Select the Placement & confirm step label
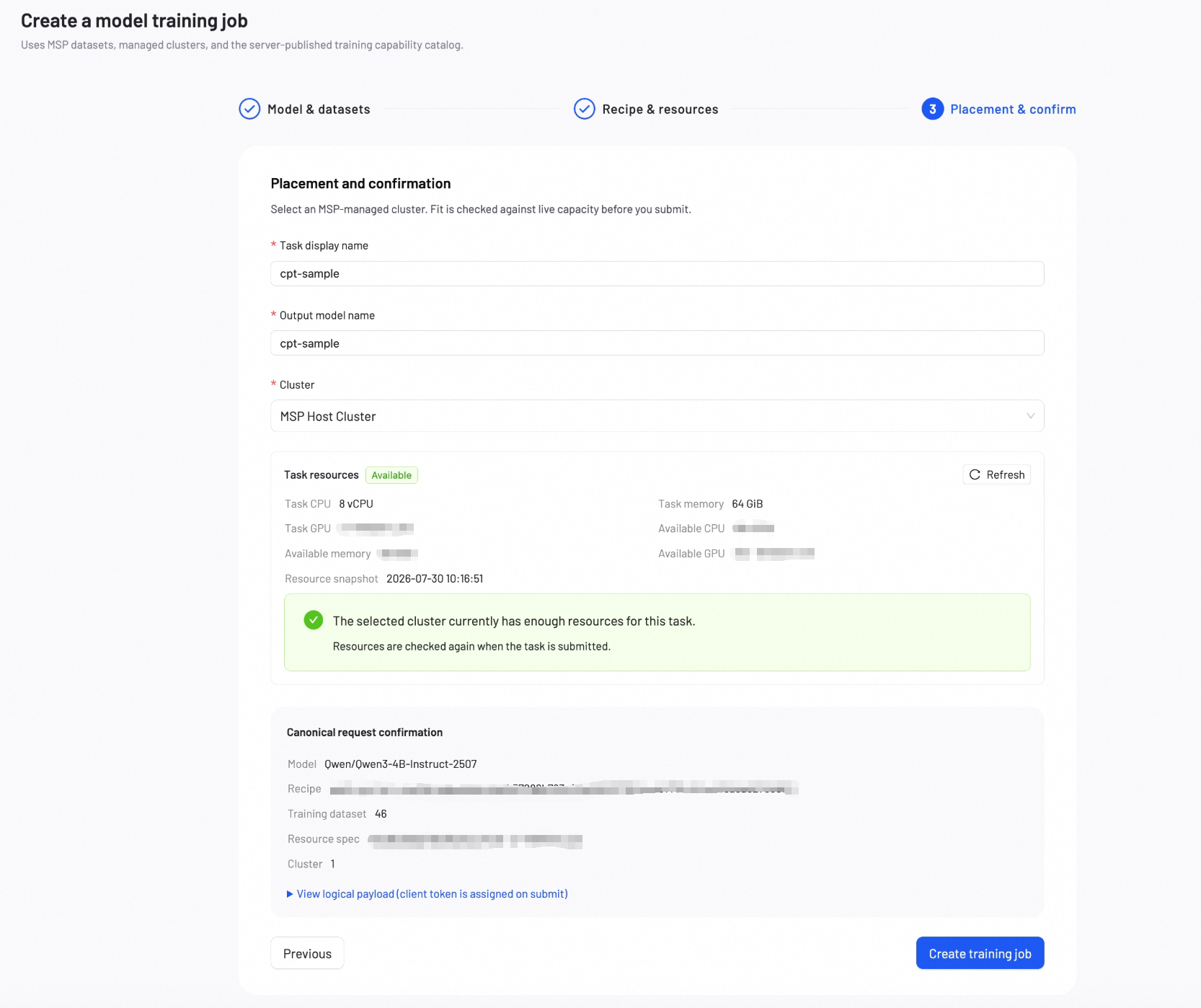Image resolution: width=1201 pixels, height=1008 pixels. coord(1013,109)
